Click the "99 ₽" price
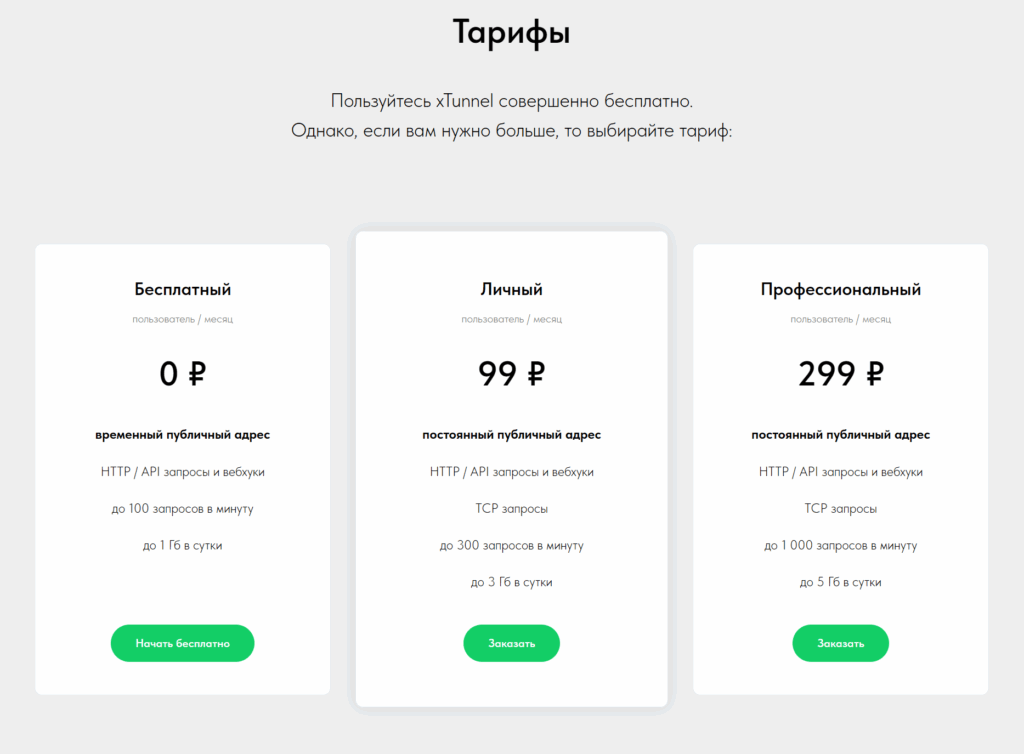Screen dimensions: 1024x754 [x=511, y=374]
